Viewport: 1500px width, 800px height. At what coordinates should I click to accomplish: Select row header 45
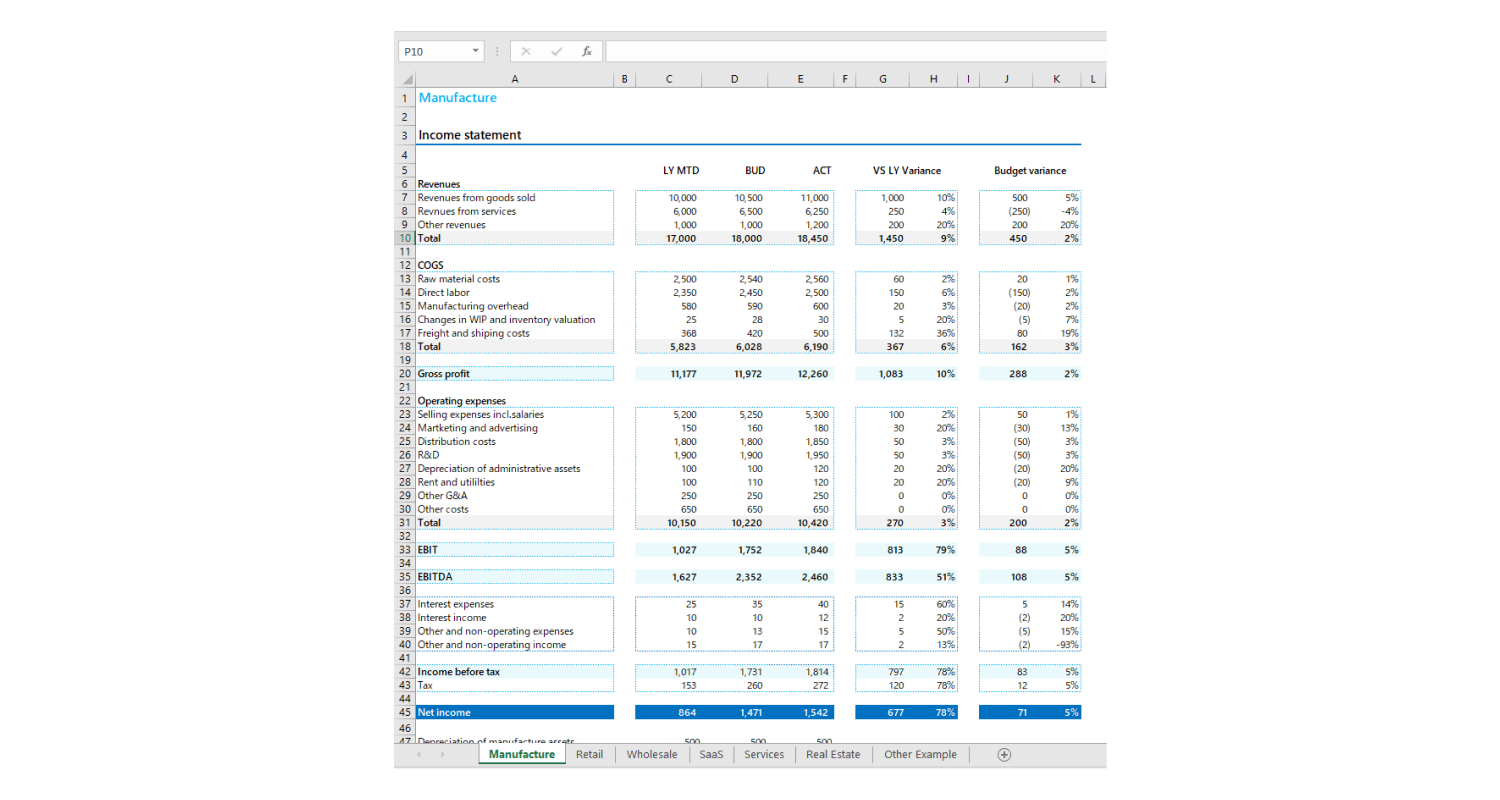(x=404, y=711)
